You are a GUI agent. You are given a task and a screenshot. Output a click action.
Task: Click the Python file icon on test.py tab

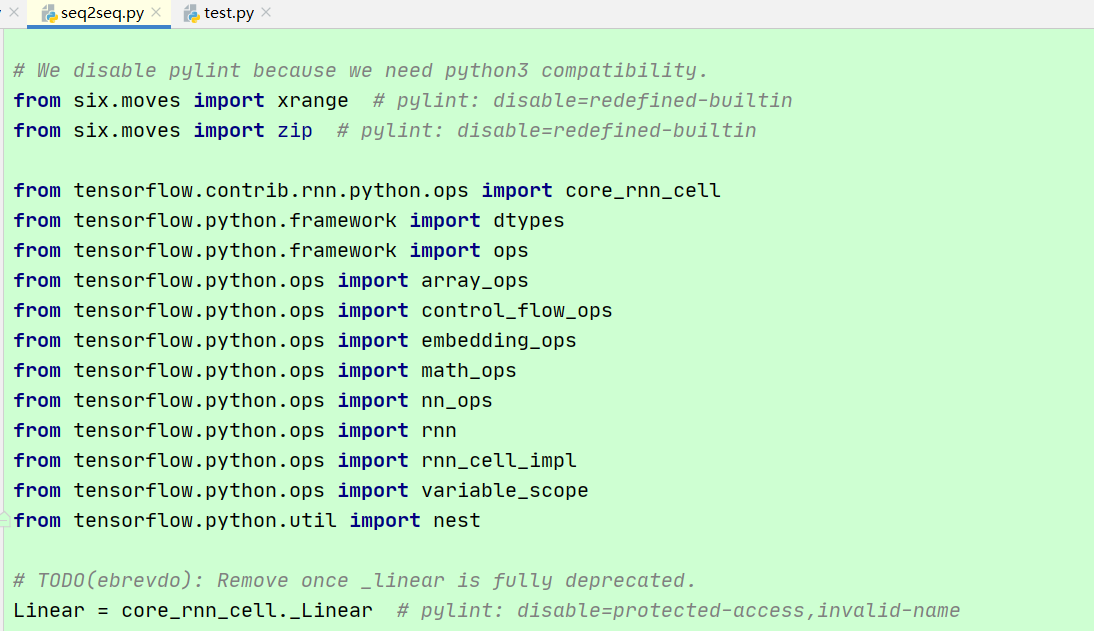(x=190, y=15)
